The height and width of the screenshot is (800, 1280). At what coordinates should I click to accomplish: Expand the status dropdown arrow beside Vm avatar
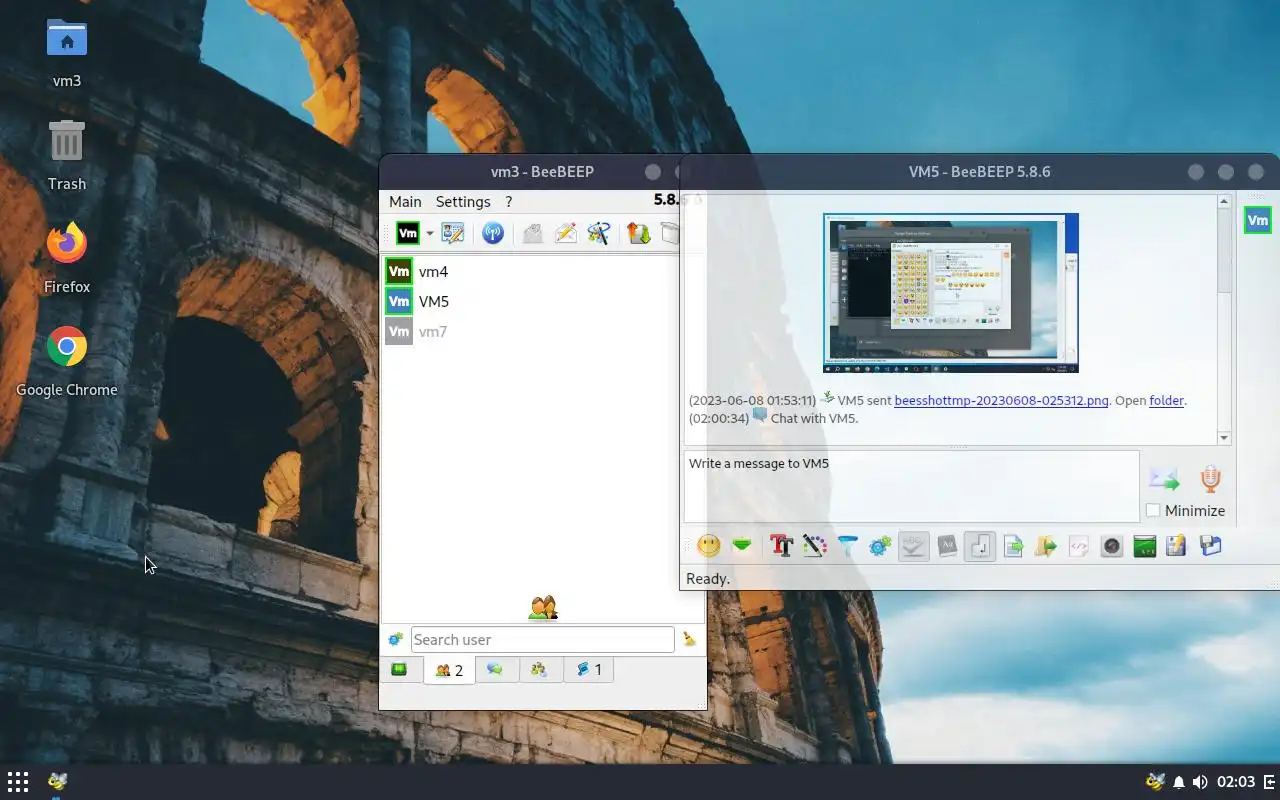[x=430, y=233]
